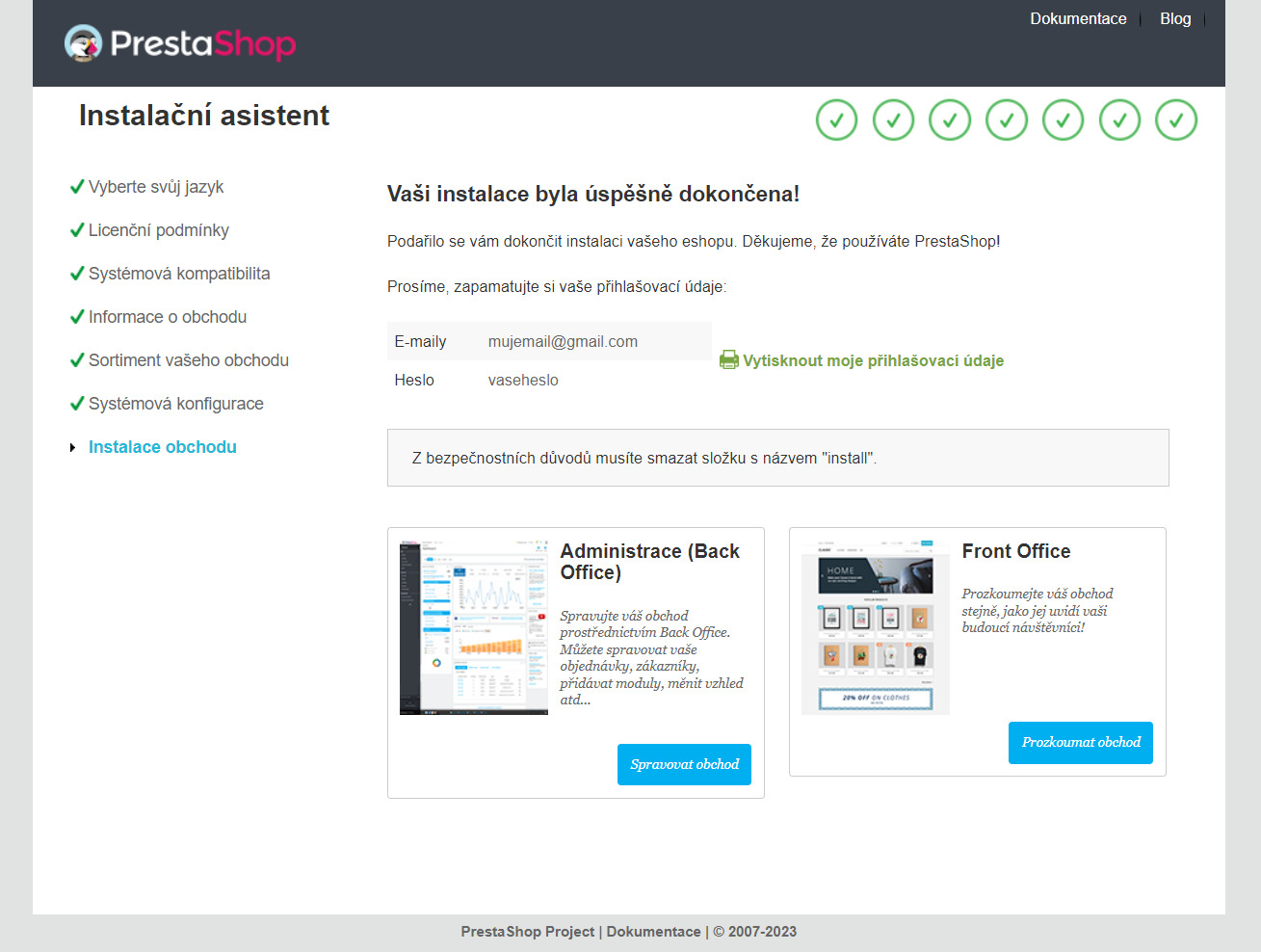Click checkmark icon next to 'Vyberte svůj jazyk'

pyautogui.click(x=77, y=187)
